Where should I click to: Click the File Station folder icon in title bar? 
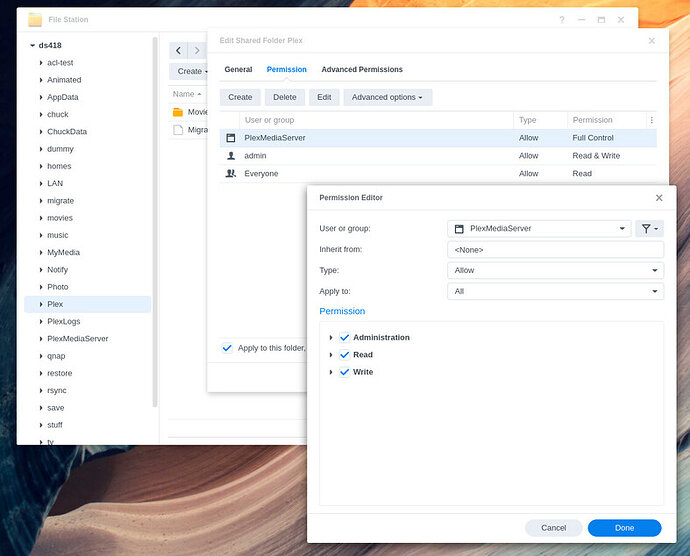(x=35, y=20)
